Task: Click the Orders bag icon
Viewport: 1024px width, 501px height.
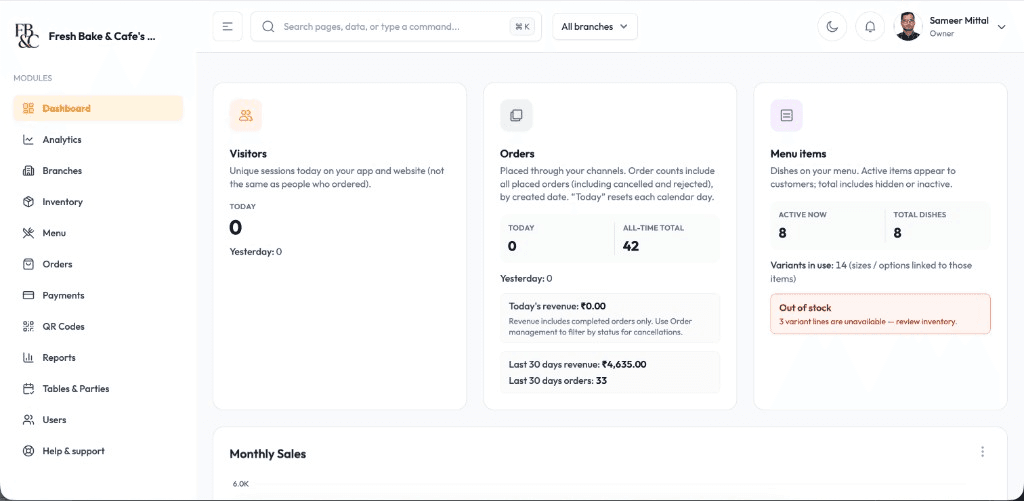Action: 28,265
